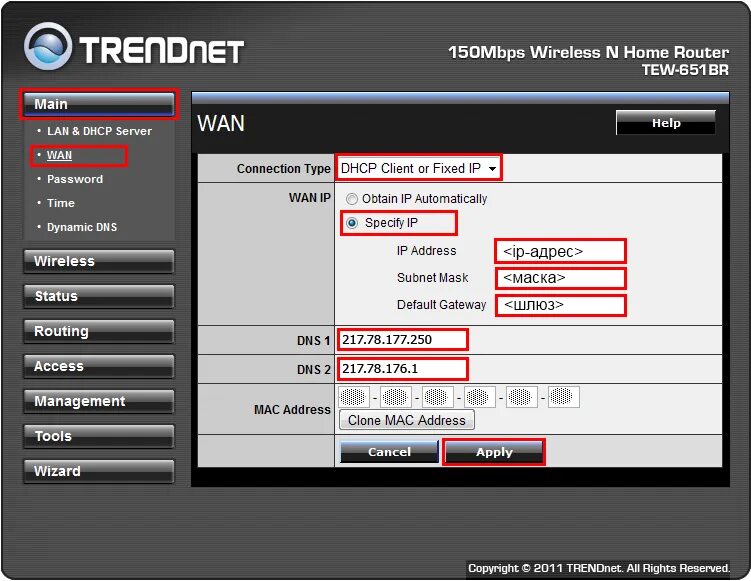The height and width of the screenshot is (581, 751).
Task: Open the Time settings link
Action: 61,203
